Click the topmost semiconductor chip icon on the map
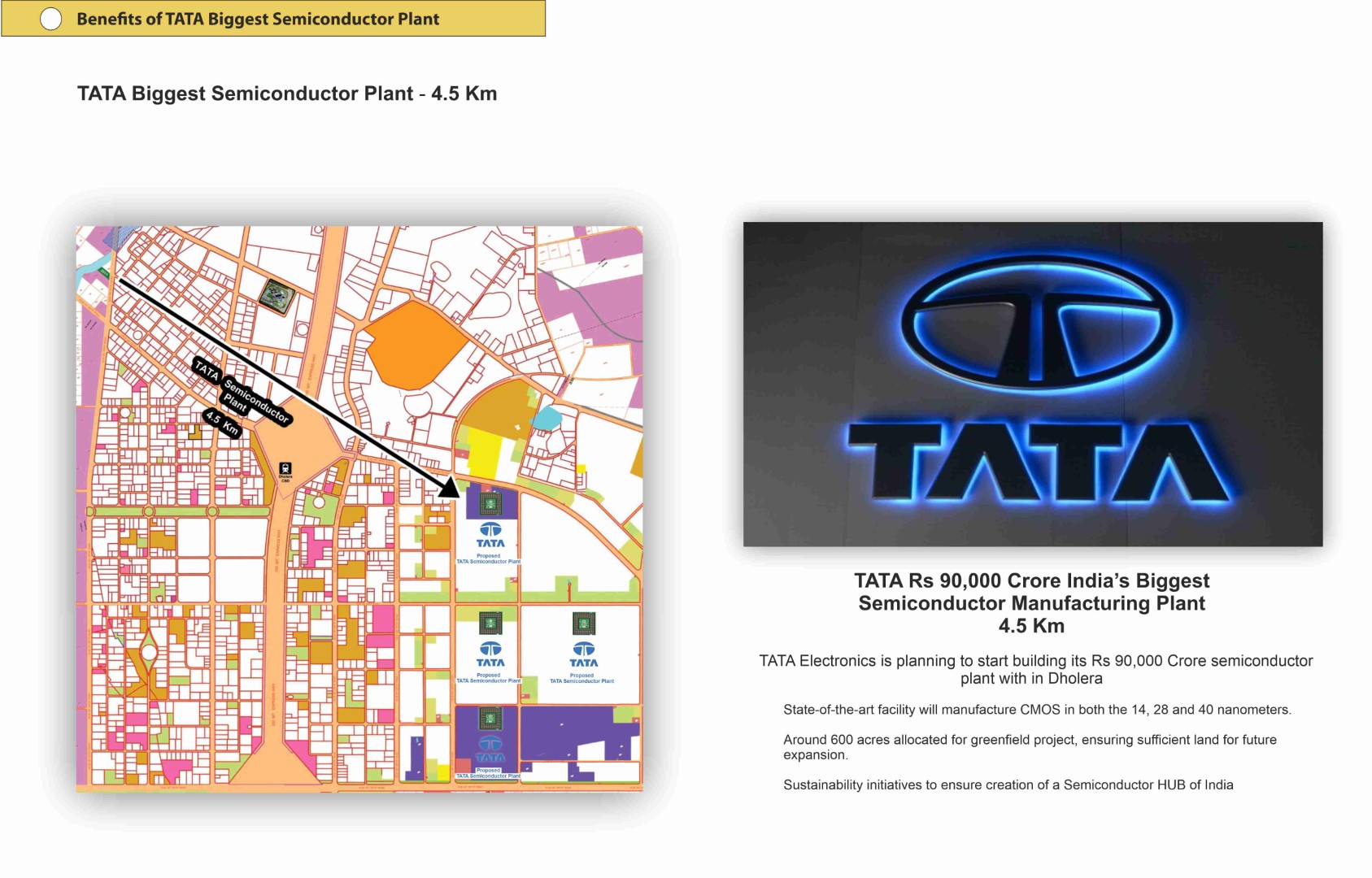The height and width of the screenshot is (878, 1372). tap(490, 505)
